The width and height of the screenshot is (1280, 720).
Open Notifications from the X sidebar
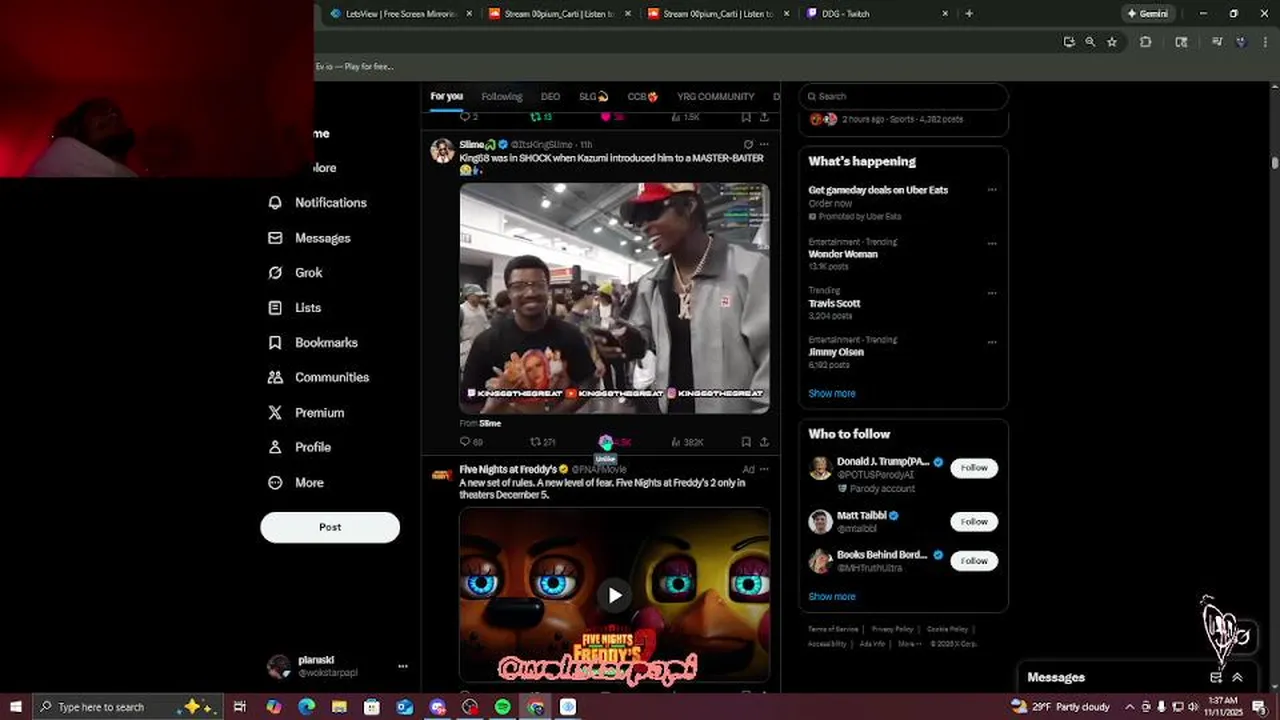(x=317, y=203)
